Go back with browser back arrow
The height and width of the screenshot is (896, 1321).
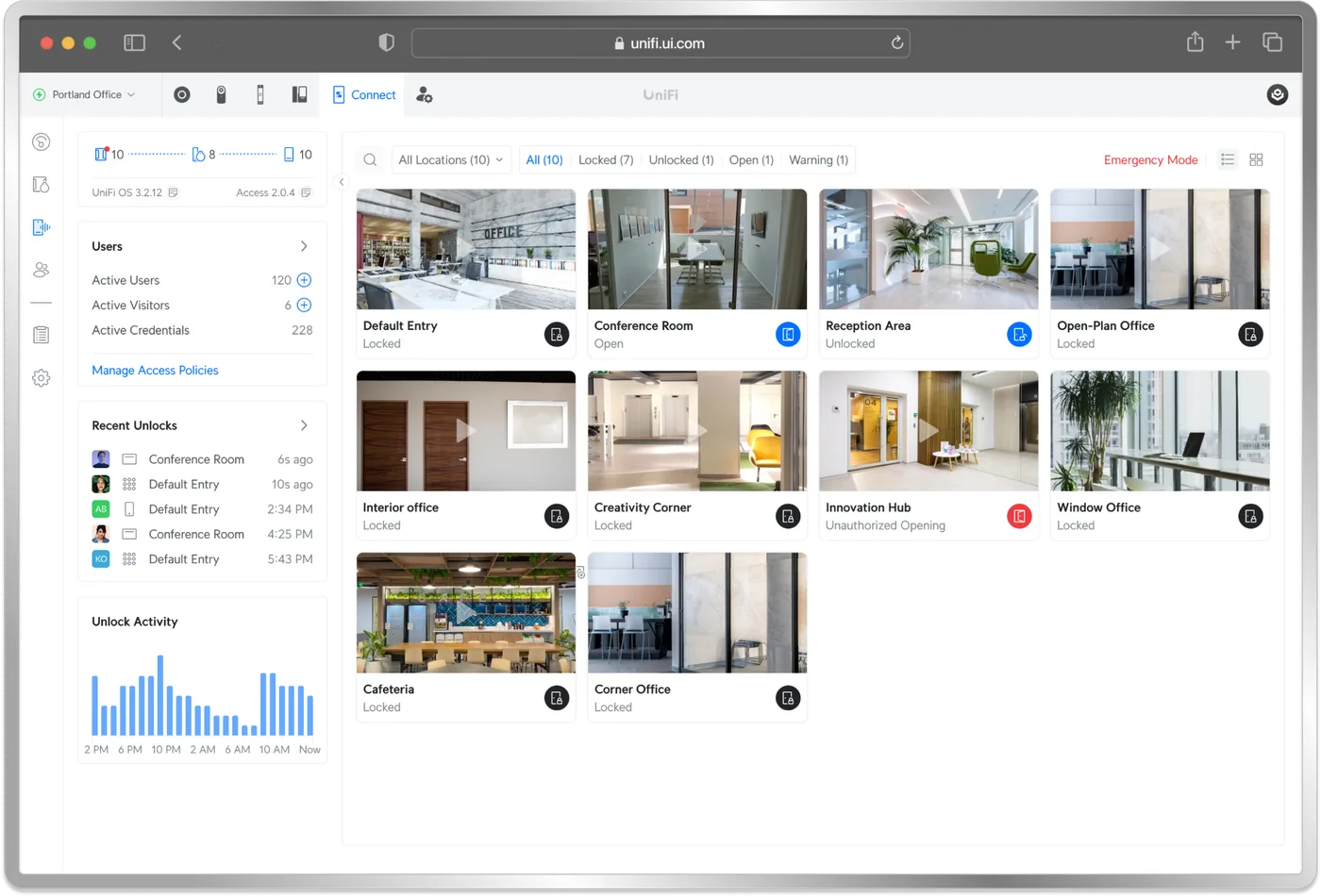point(176,42)
